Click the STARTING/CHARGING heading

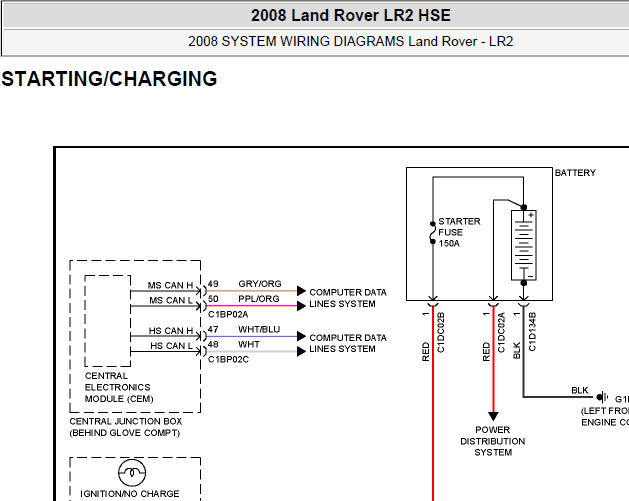[x=109, y=79]
